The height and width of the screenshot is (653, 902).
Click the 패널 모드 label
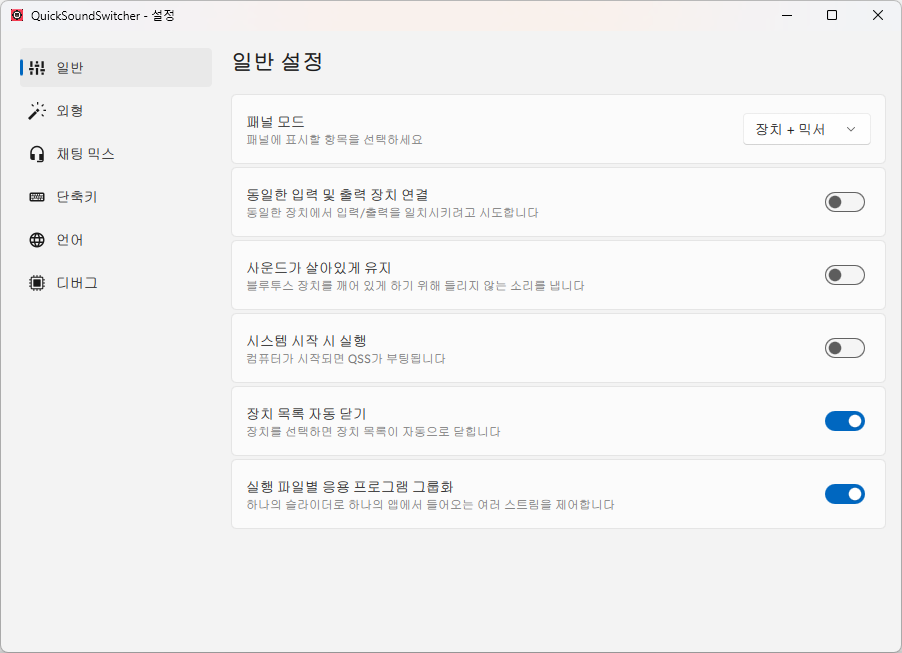pos(276,122)
